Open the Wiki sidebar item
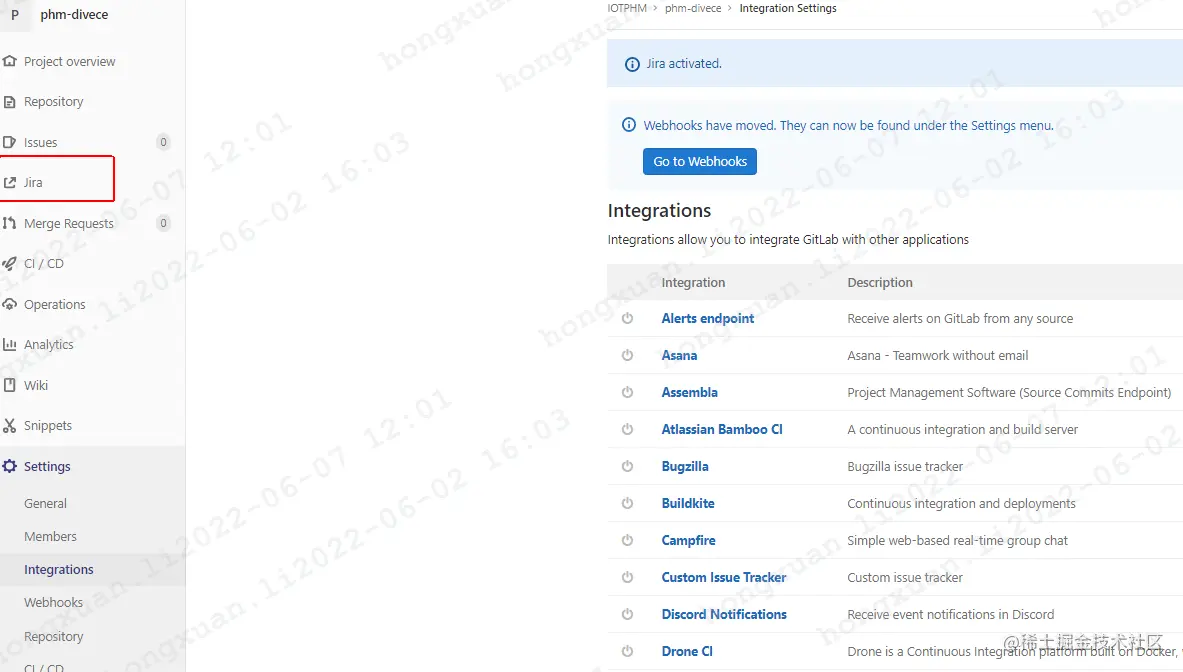Viewport: 1183px width, 672px height. [x=35, y=385]
